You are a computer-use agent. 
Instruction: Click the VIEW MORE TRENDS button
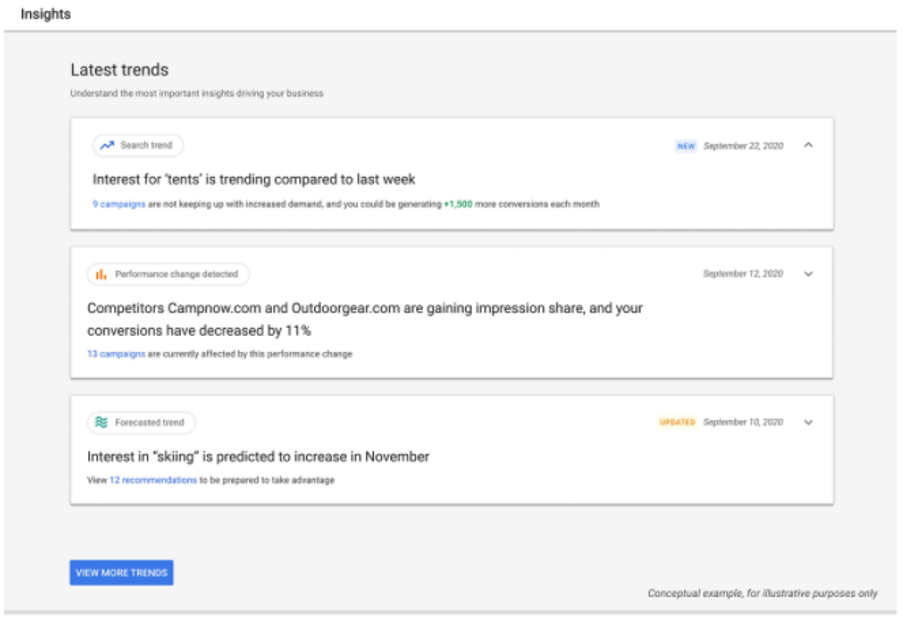120,572
